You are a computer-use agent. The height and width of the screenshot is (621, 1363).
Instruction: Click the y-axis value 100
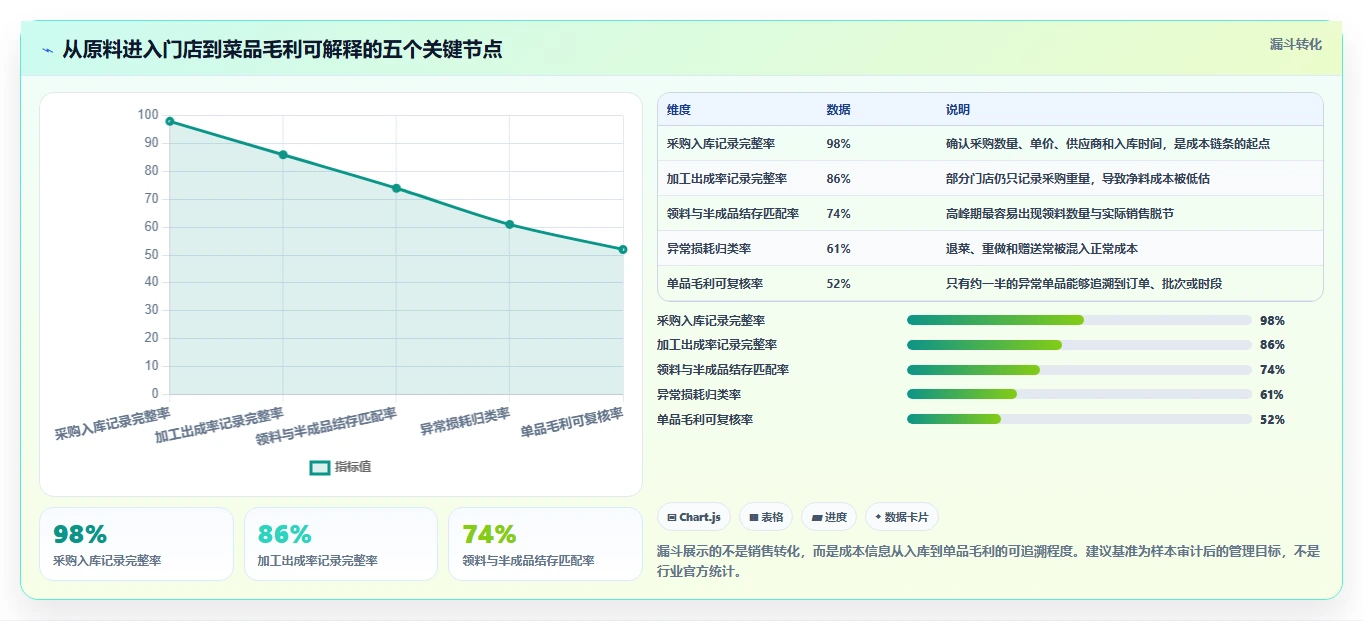pos(148,115)
